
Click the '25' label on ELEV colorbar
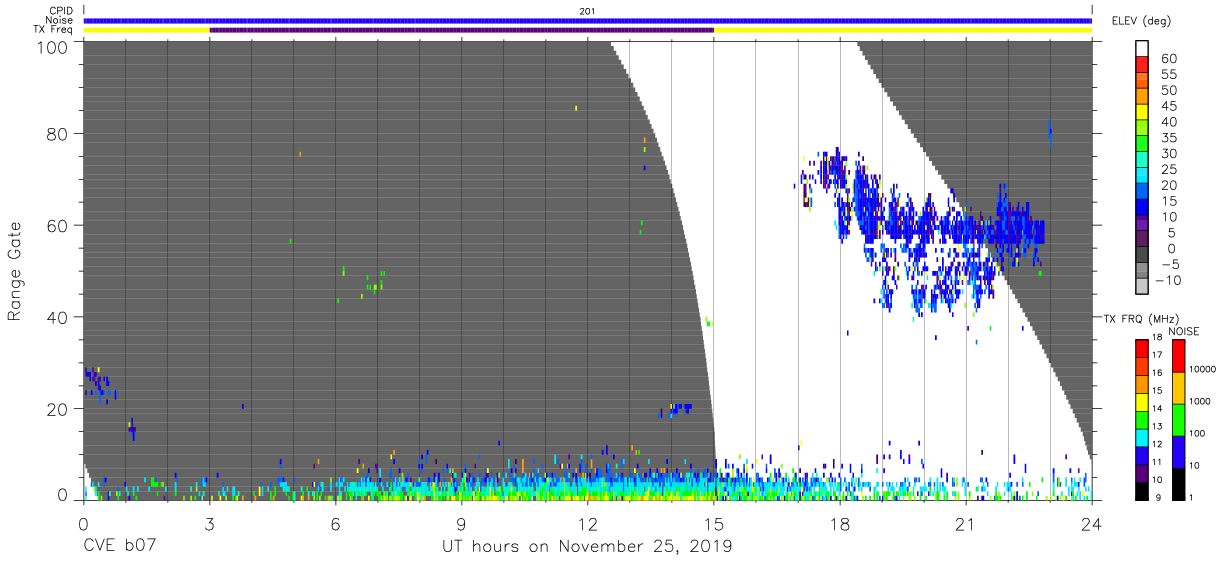(x=1168, y=169)
